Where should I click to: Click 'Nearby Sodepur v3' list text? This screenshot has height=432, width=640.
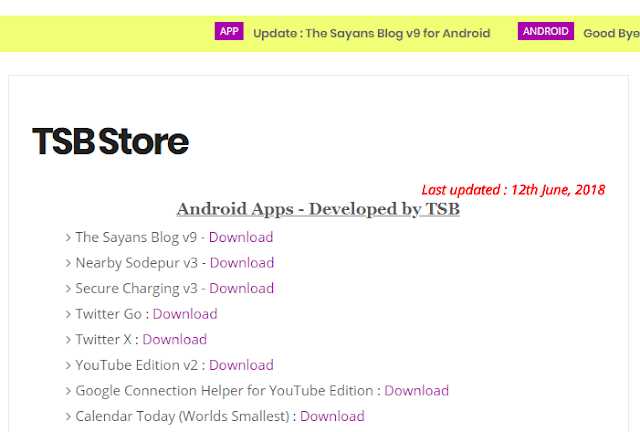[x=137, y=263]
